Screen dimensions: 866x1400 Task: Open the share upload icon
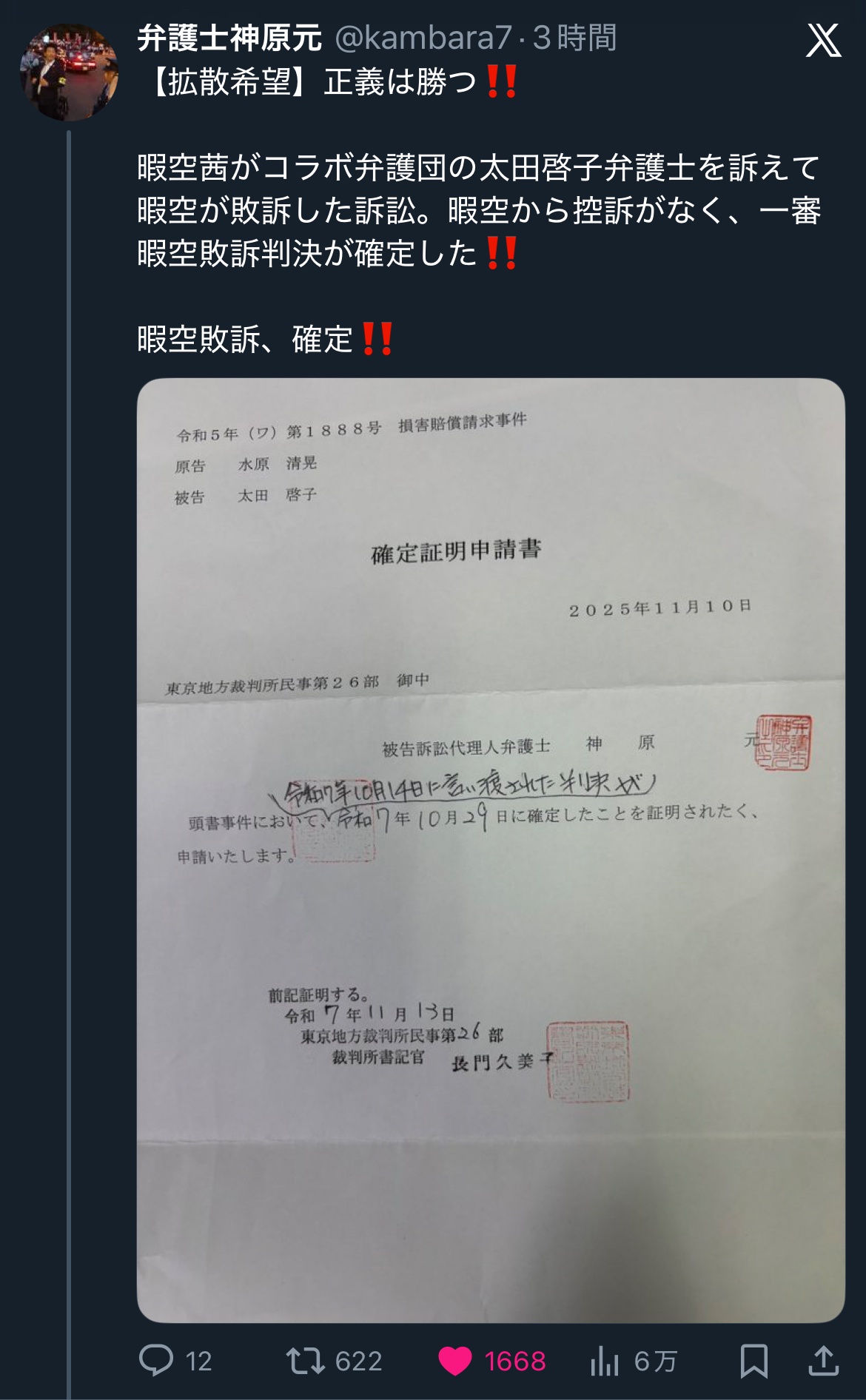823,1360
